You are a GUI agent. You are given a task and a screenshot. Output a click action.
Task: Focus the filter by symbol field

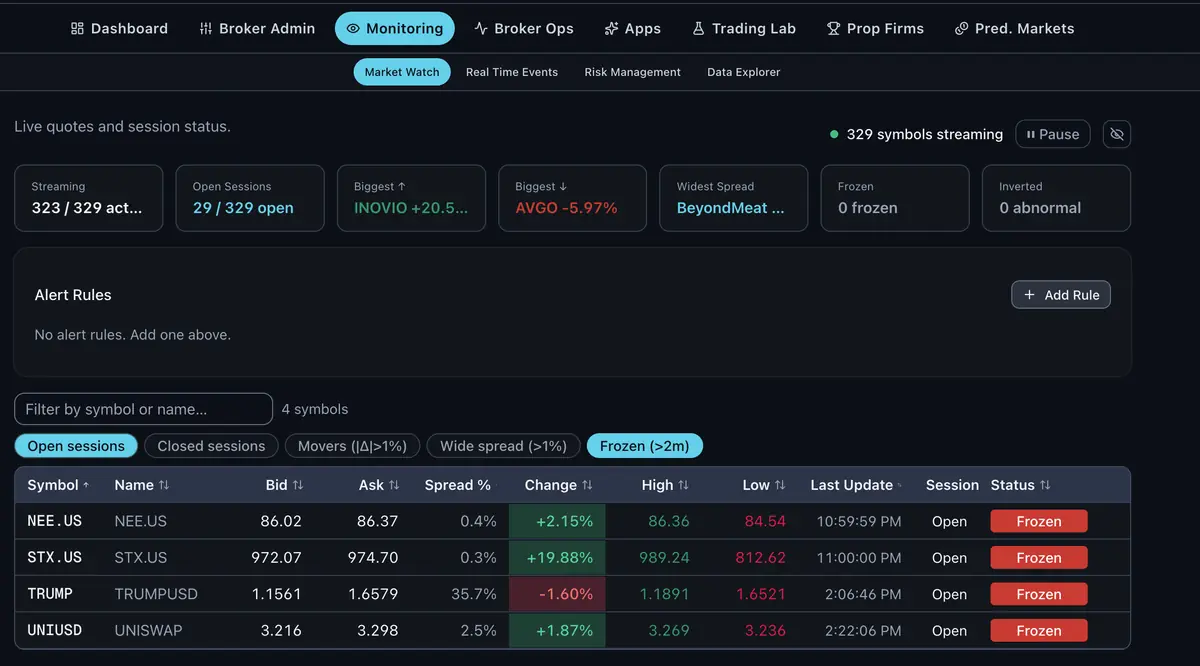click(143, 409)
